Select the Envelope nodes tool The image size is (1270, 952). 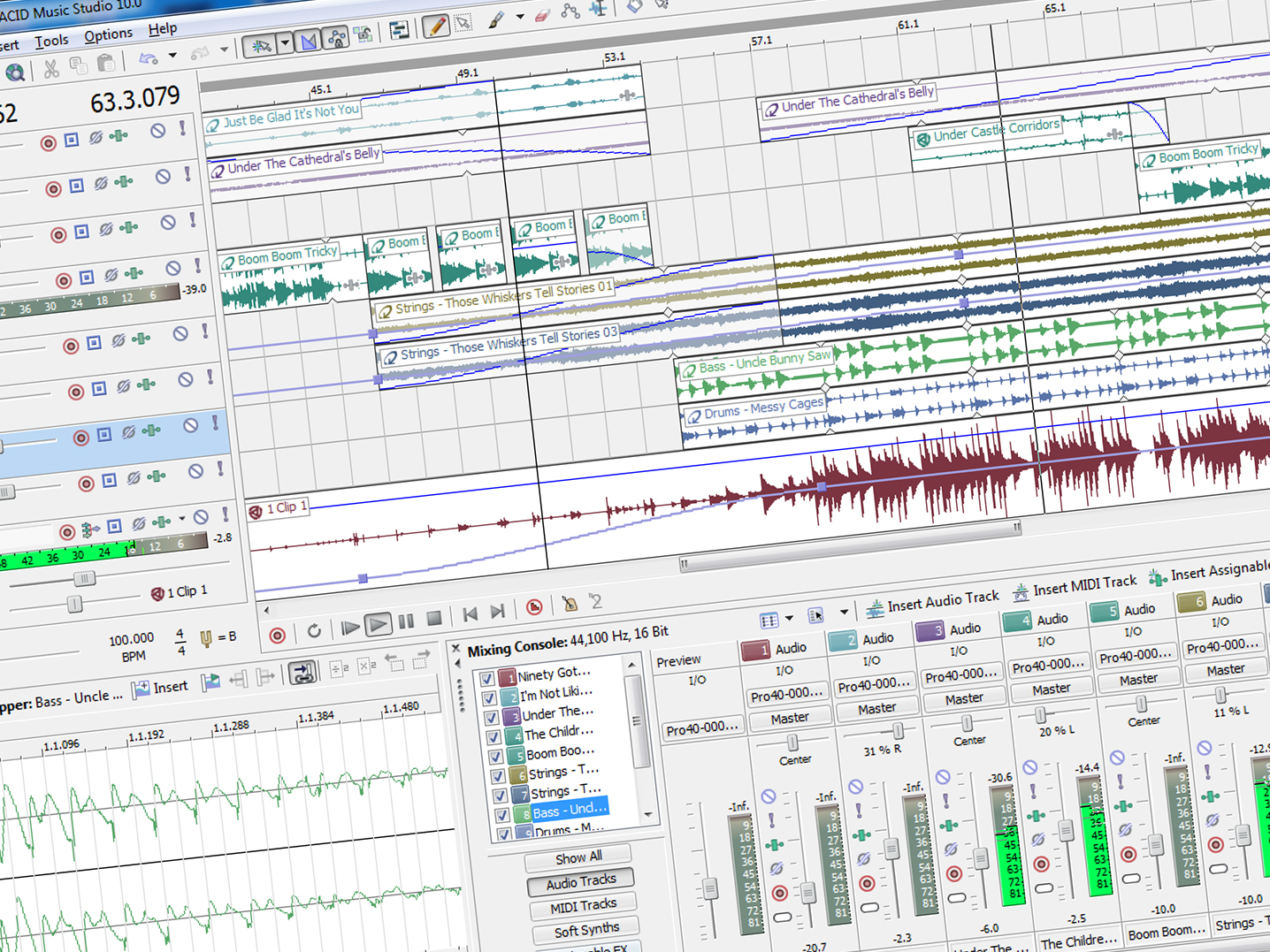(x=570, y=11)
